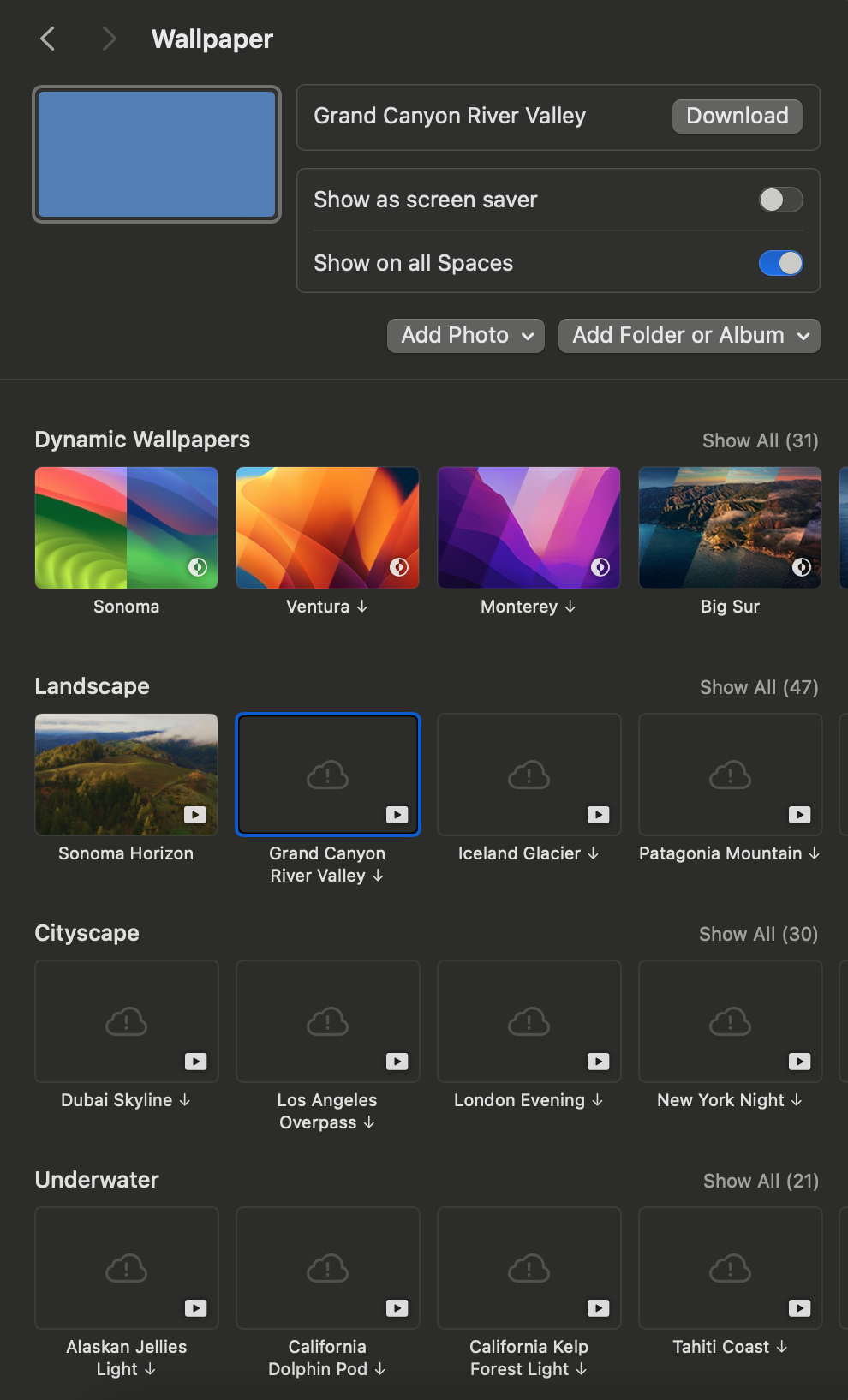Viewport: 848px width, 1400px height.
Task: Click the play badge on Patagonia Mountain tile
Action: (799, 815)
